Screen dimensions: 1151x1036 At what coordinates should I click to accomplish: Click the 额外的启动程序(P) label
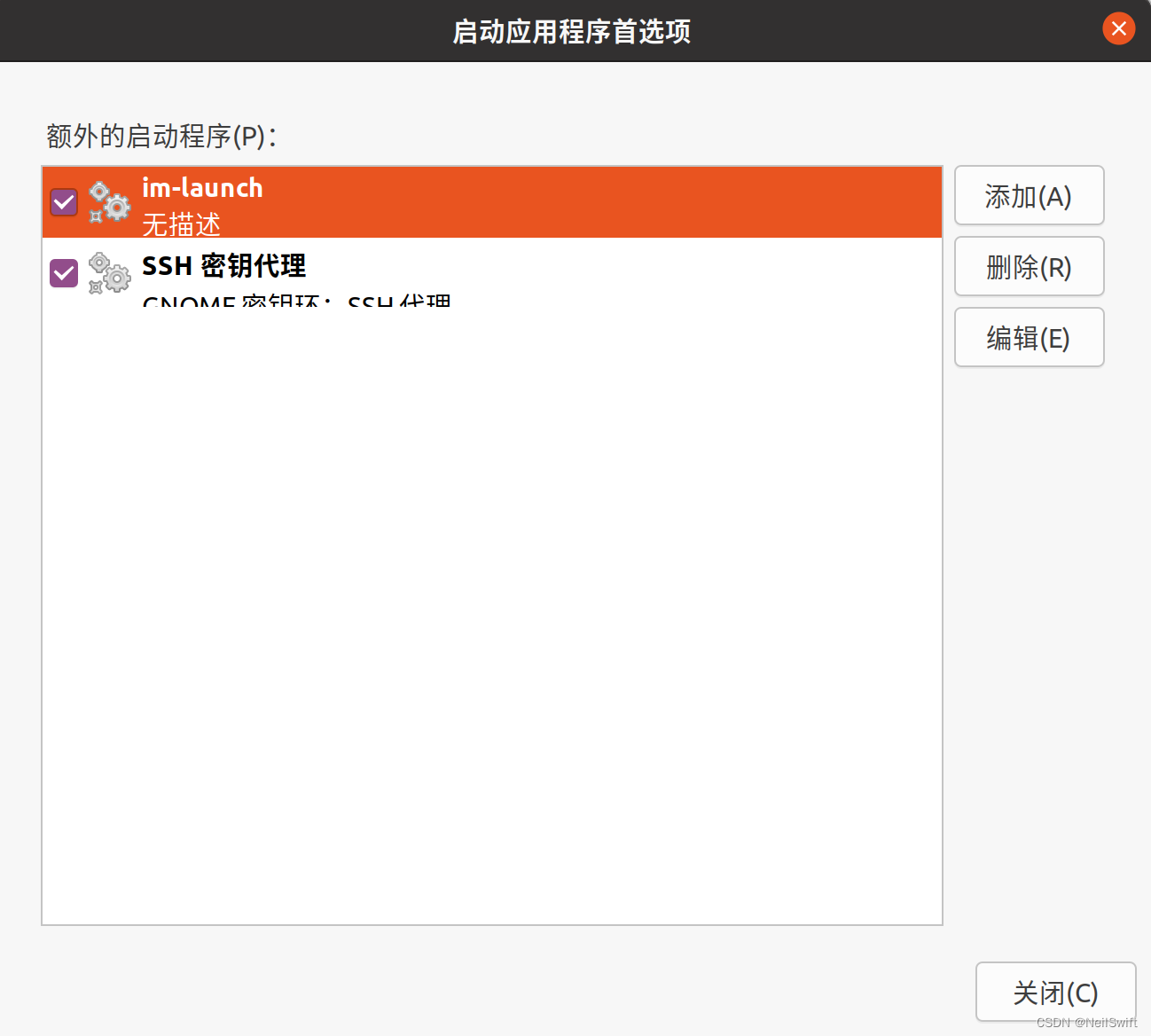tap(161, 137)
